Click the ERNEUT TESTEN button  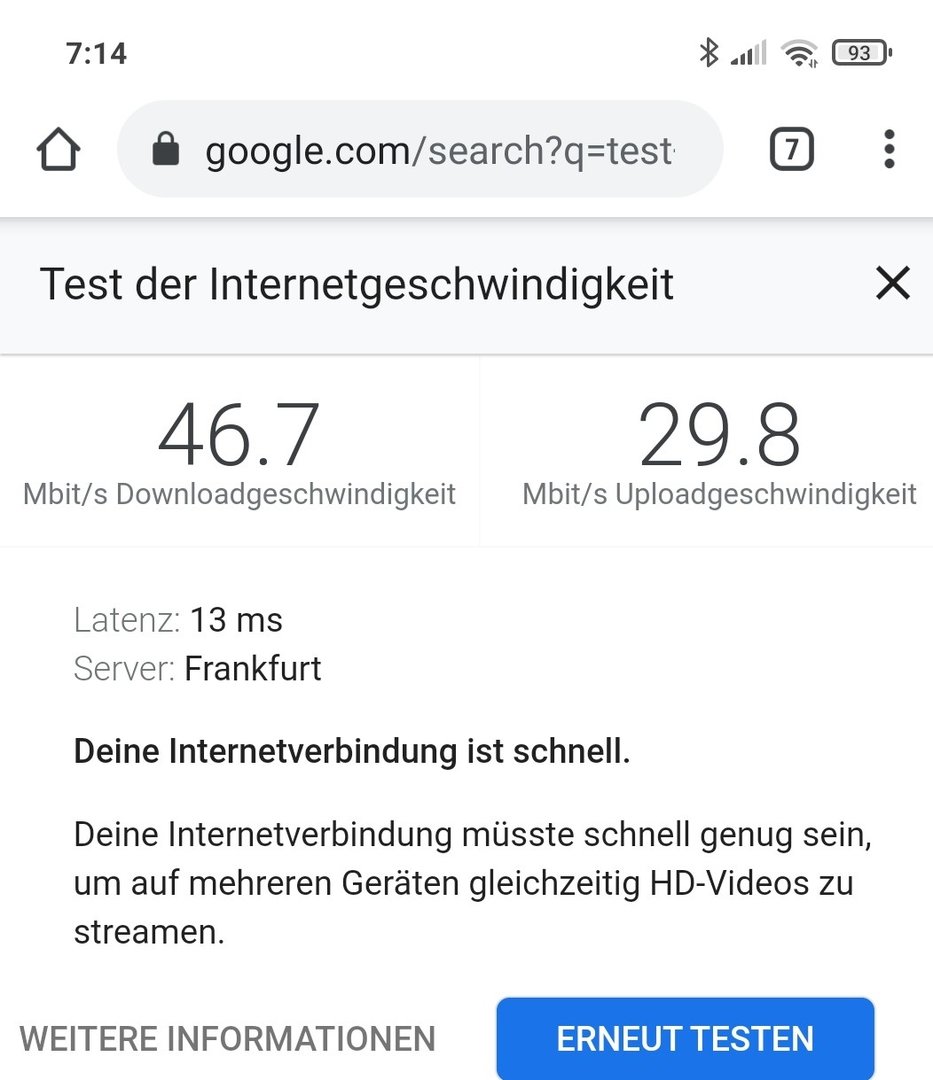click(685, 1038)
